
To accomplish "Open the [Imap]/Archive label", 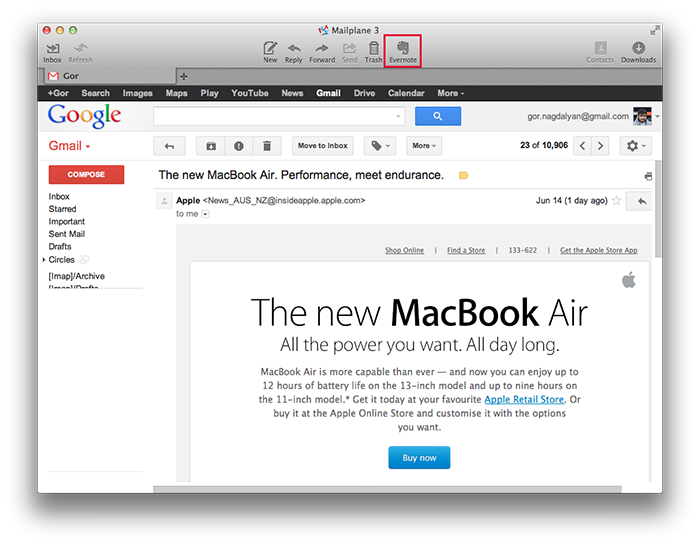I will coord(76,276).
